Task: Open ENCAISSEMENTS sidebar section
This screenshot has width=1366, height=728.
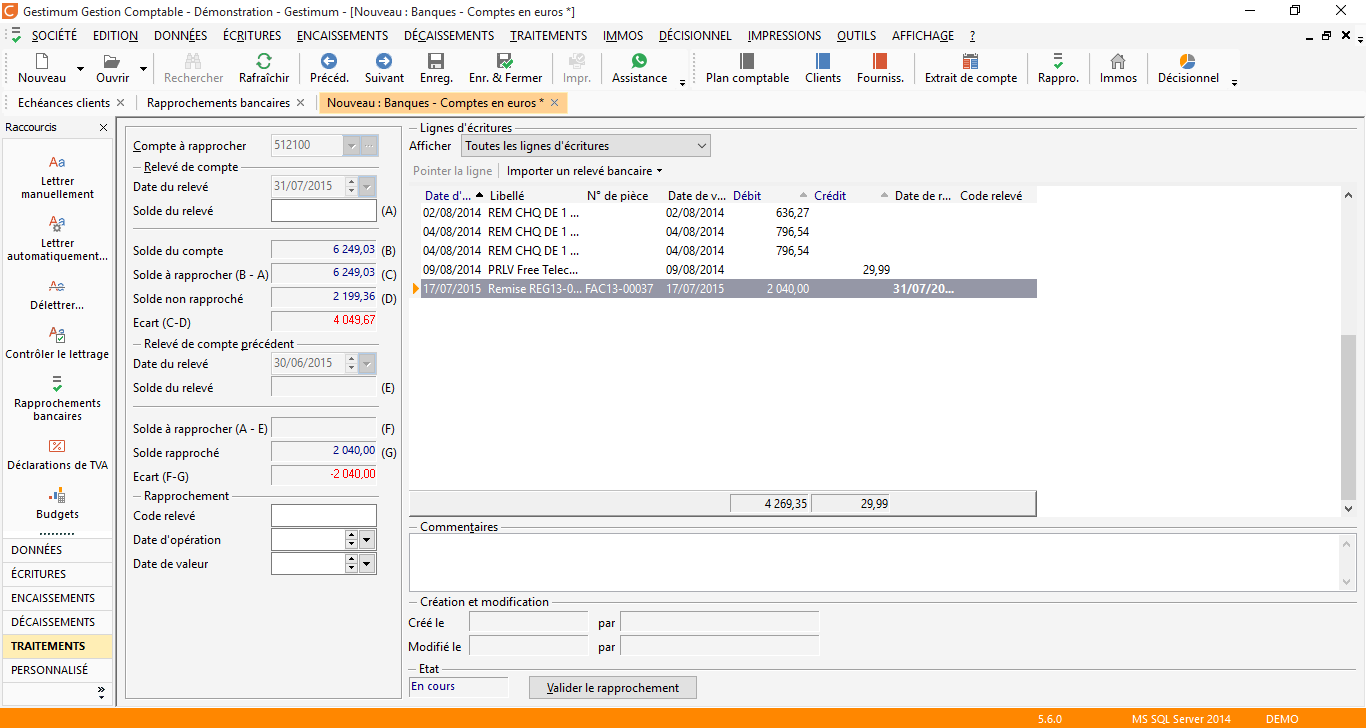Action: pyautogui.click(x=57, y=598)
